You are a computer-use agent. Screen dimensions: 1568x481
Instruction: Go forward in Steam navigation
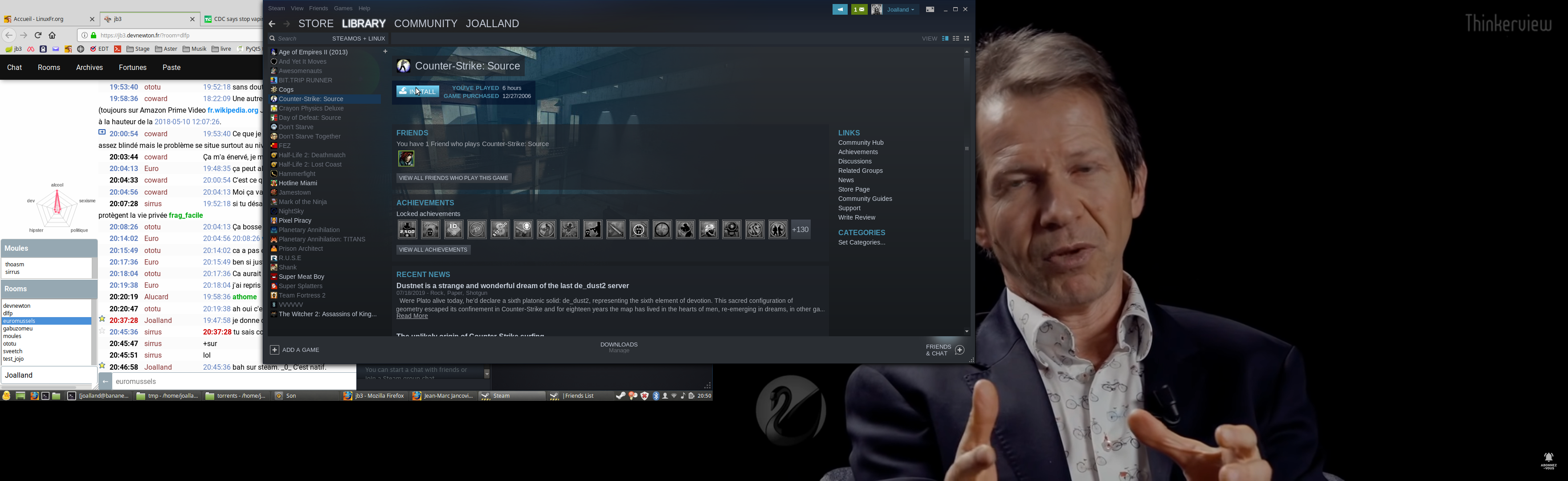point(287,24)
